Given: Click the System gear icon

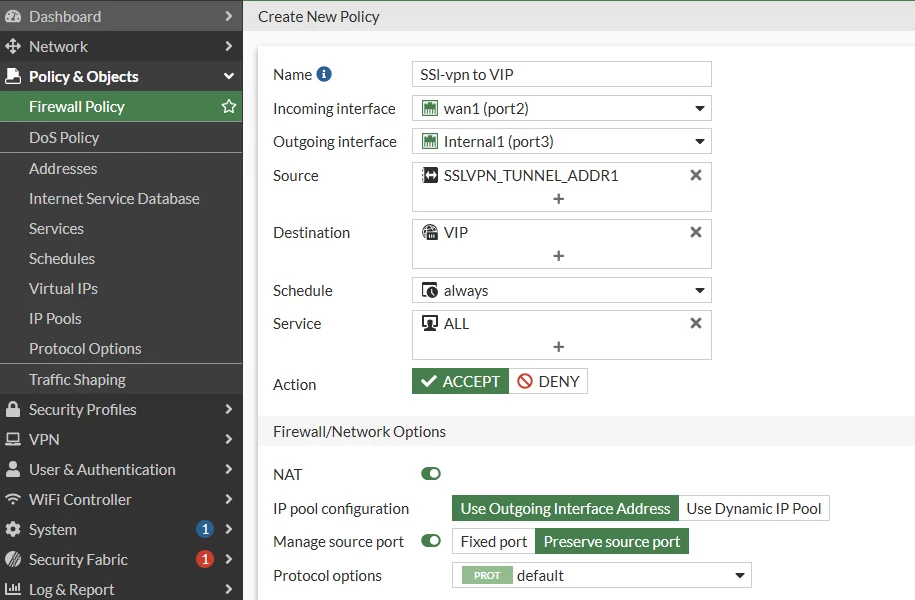Looking at the screenshot, I should point(13,529).
